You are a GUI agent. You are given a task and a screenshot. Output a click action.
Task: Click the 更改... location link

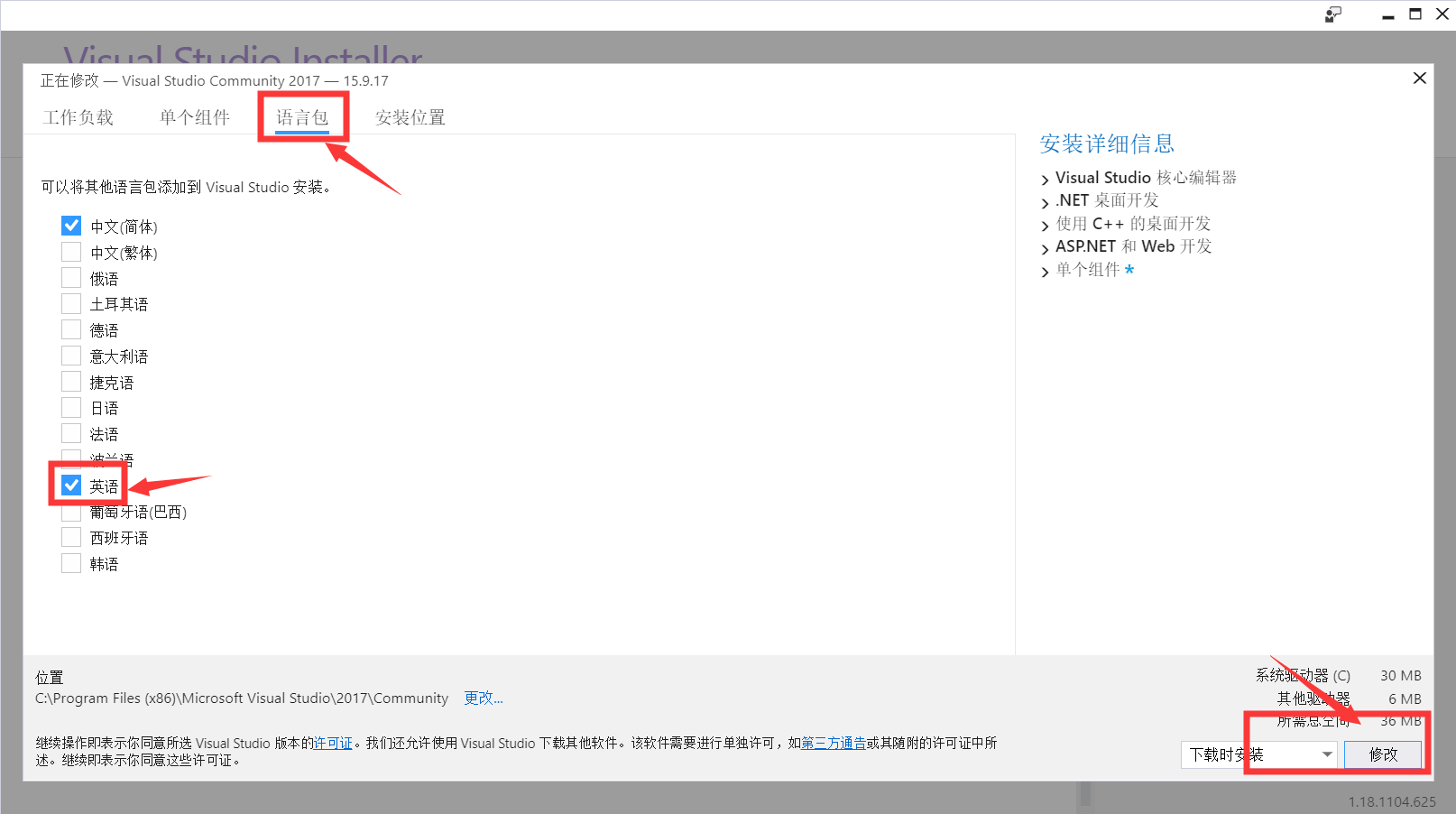[484, 698]
